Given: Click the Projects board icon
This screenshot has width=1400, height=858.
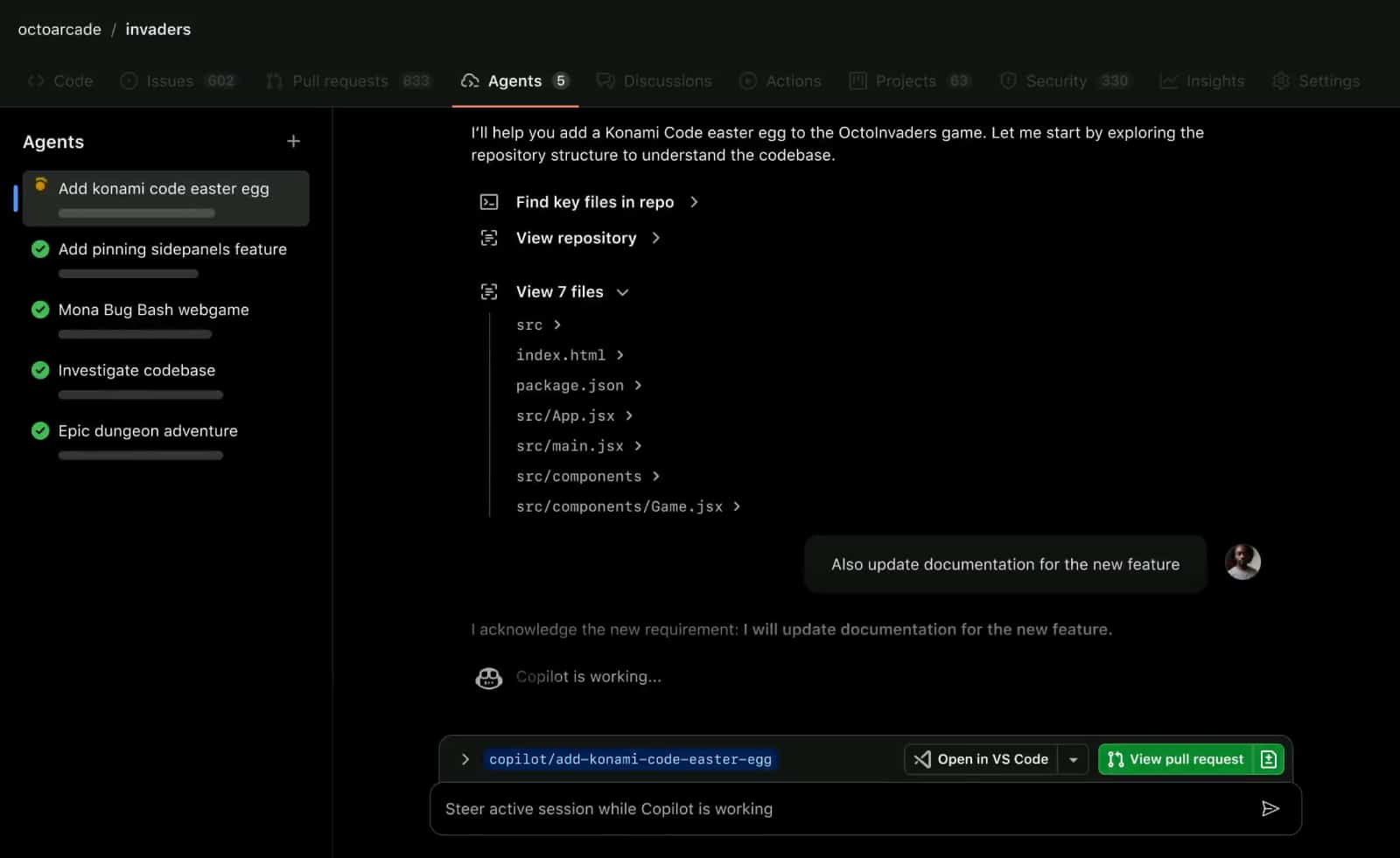Looking at the screenshot, I should (x=857, y=81).
